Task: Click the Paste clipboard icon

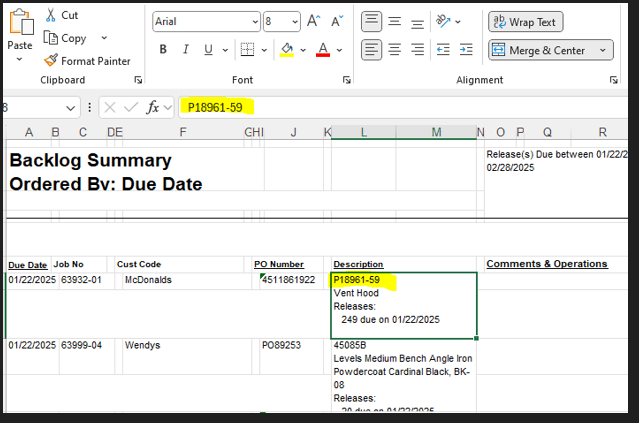Action: point(22,22)
